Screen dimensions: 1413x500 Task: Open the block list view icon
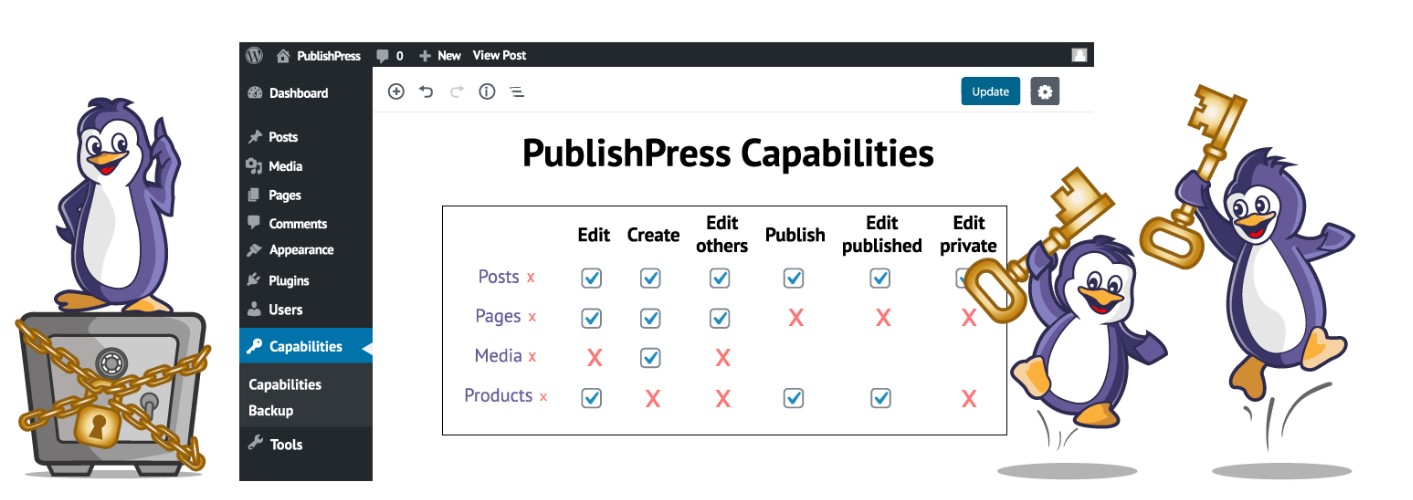pos(517,92)
